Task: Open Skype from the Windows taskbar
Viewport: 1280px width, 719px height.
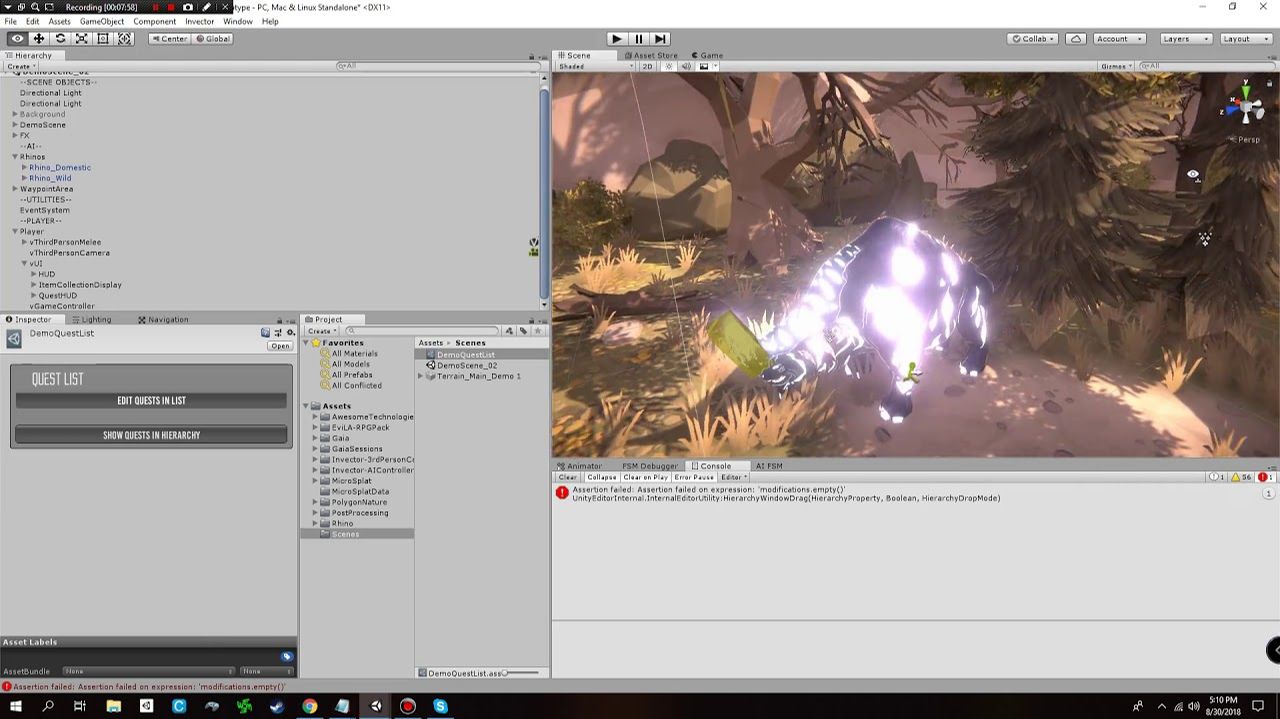Action: [440, 707]
